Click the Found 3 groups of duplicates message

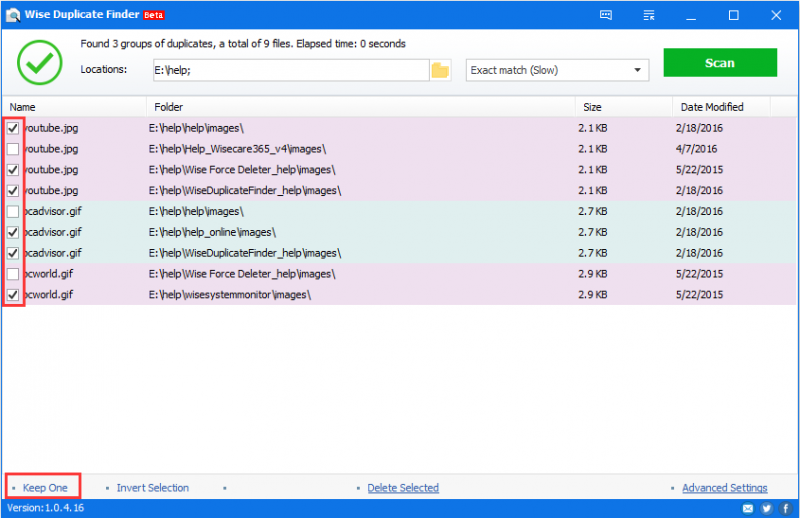pyautogui.click(x=243, y=44)
